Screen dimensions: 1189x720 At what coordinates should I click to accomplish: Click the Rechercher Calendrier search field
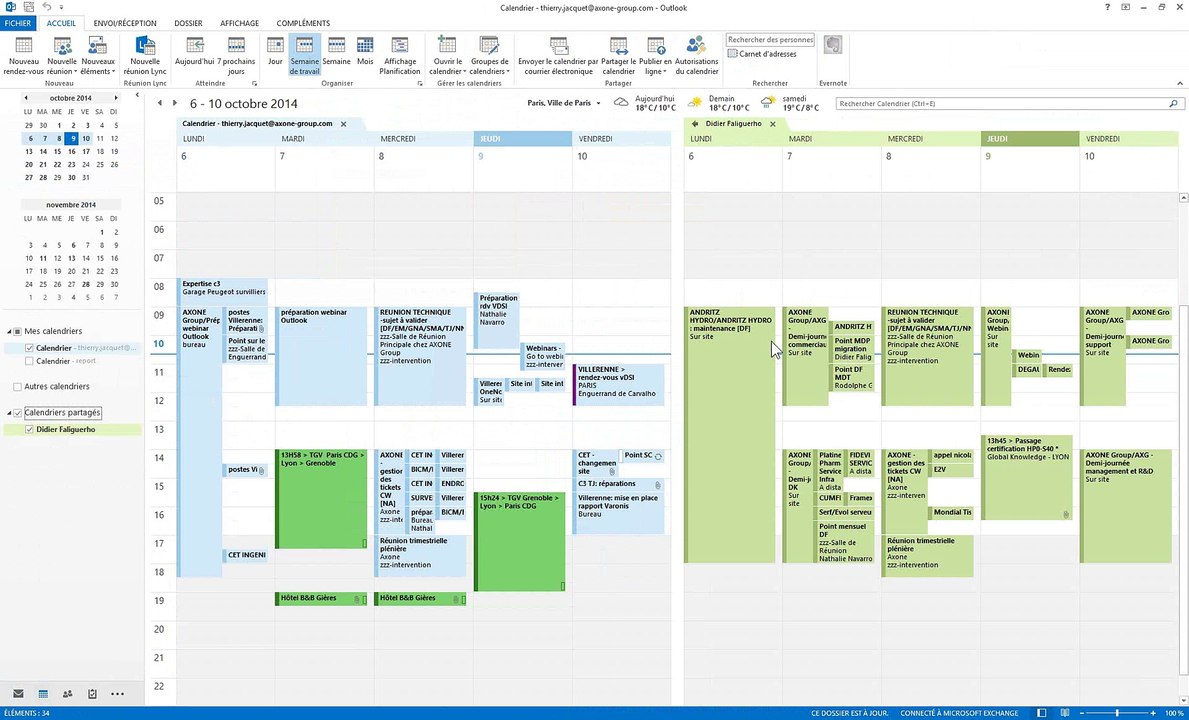pos(1001,103)
